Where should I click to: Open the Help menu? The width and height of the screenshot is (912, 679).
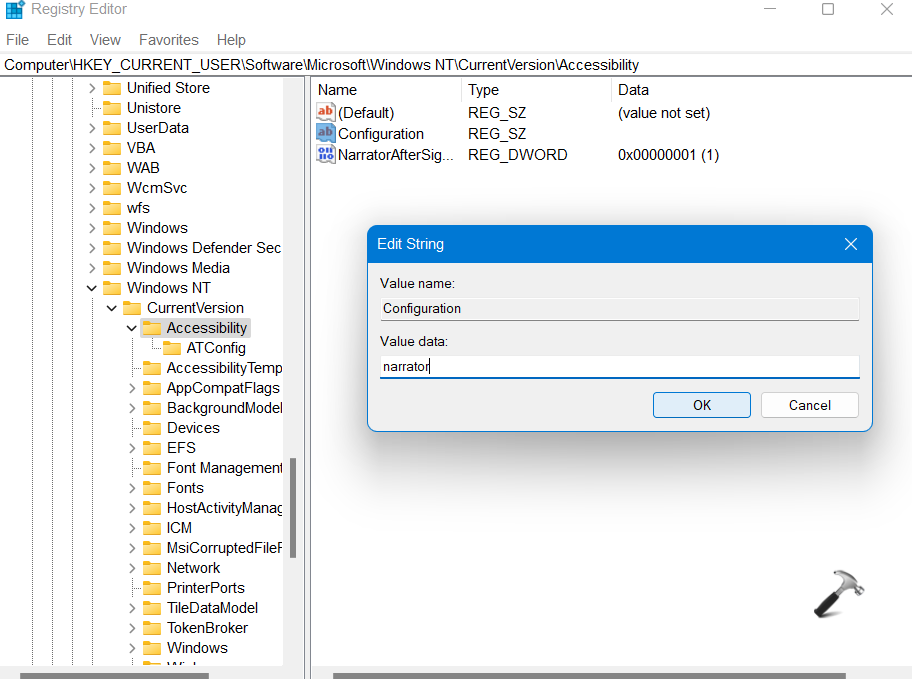tap(231, 40)
